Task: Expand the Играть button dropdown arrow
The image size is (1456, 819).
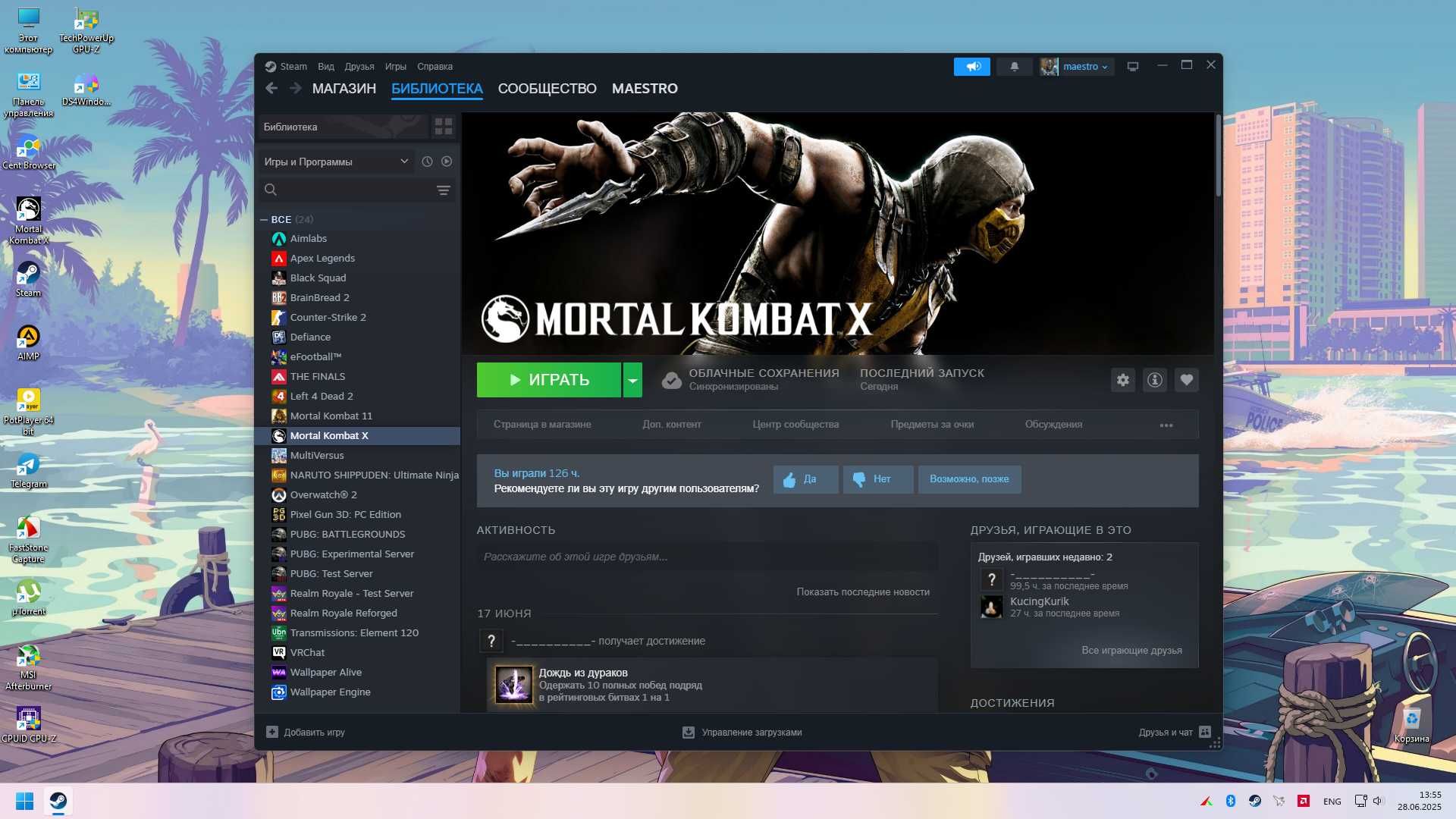Action: (632, 380)
